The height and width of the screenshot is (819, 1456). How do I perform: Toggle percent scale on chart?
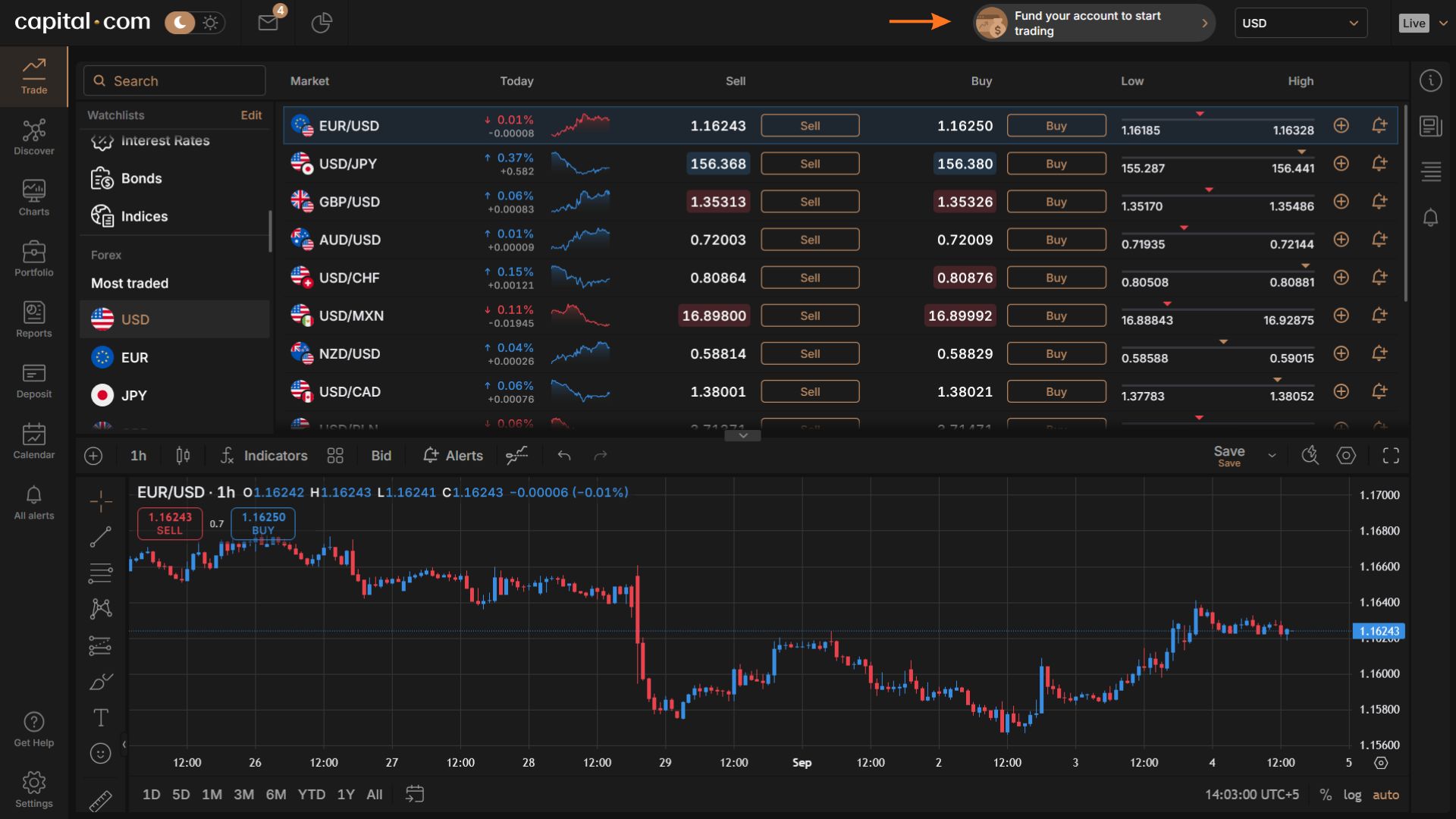click(1326, 795)
